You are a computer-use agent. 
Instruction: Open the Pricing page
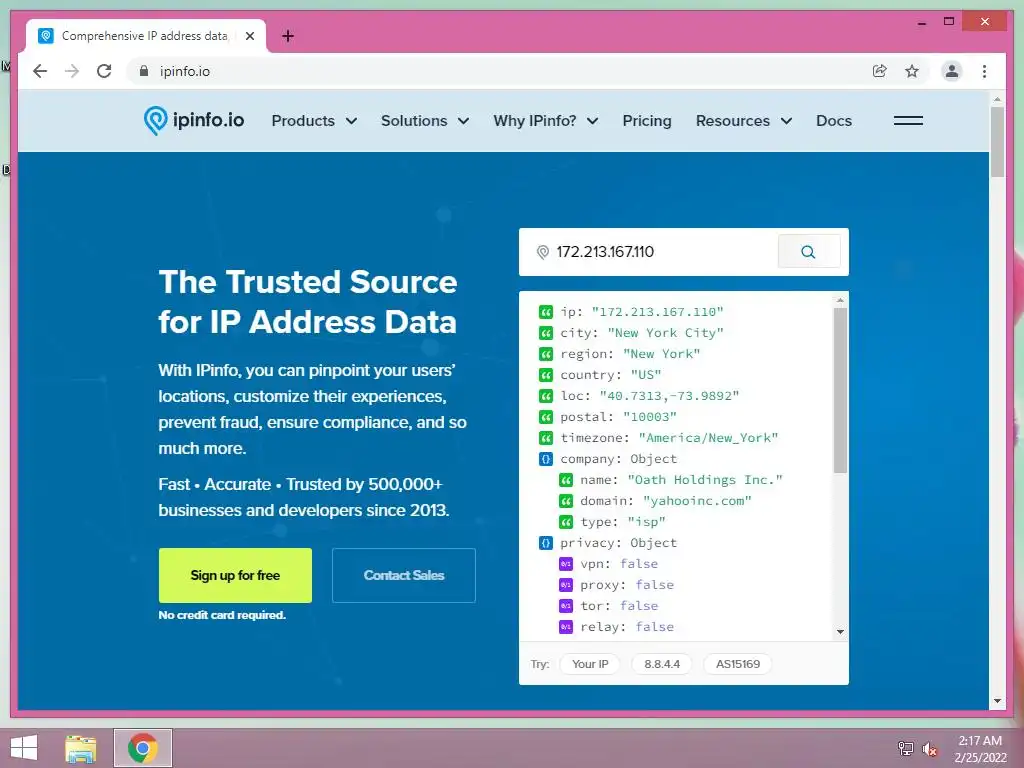click(647, 121)
